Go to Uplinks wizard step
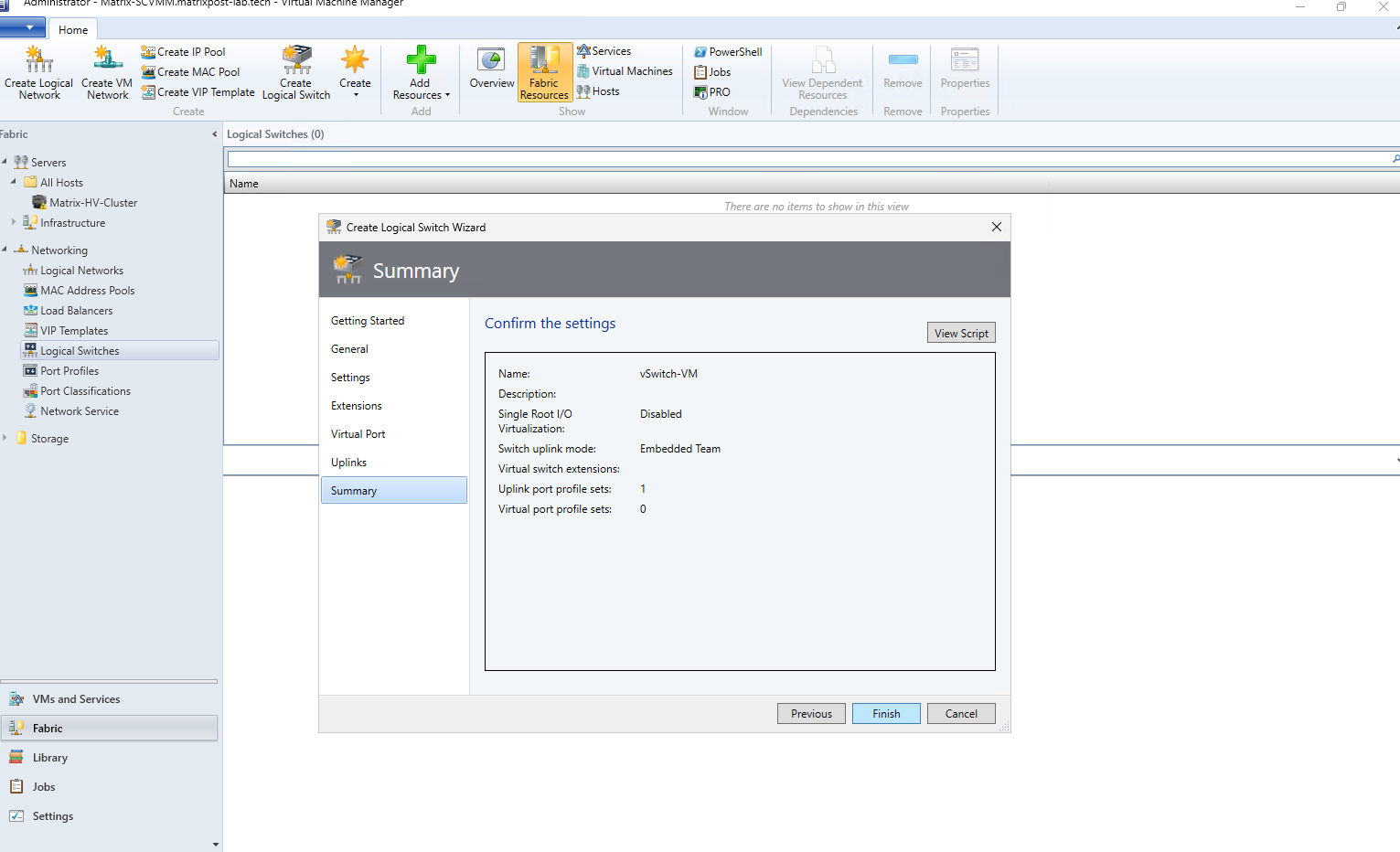 tap(348, 463)
